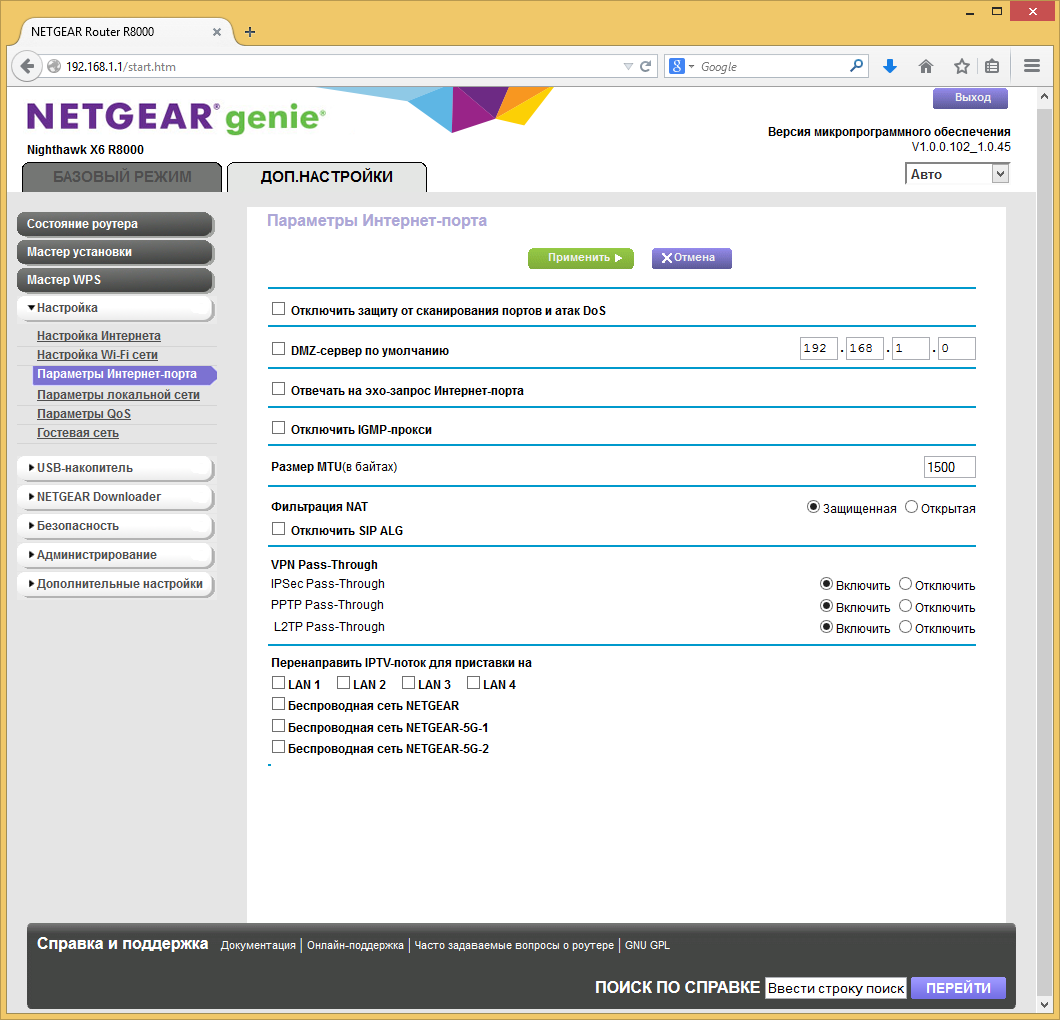This screenshot has height=1020, width=1060.
Task: Check wireless network NETGEAR-5G-1 for IPTV
Action: 278,726
